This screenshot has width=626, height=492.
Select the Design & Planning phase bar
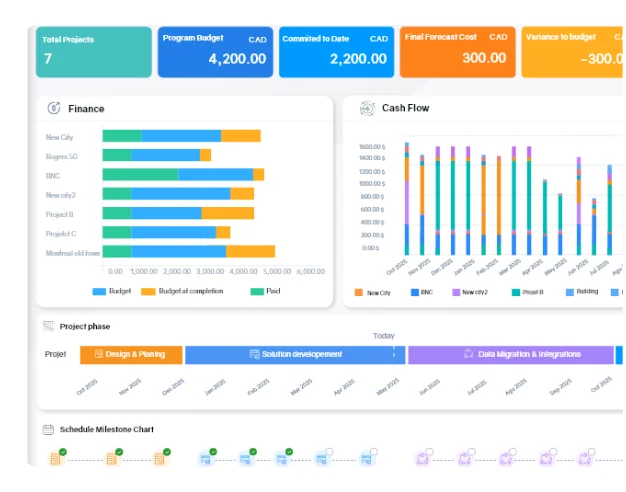[131, 354]
